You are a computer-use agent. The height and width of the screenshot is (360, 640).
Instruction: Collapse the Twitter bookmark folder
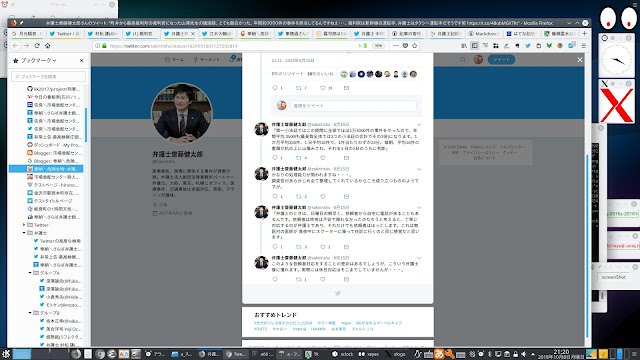24,225
